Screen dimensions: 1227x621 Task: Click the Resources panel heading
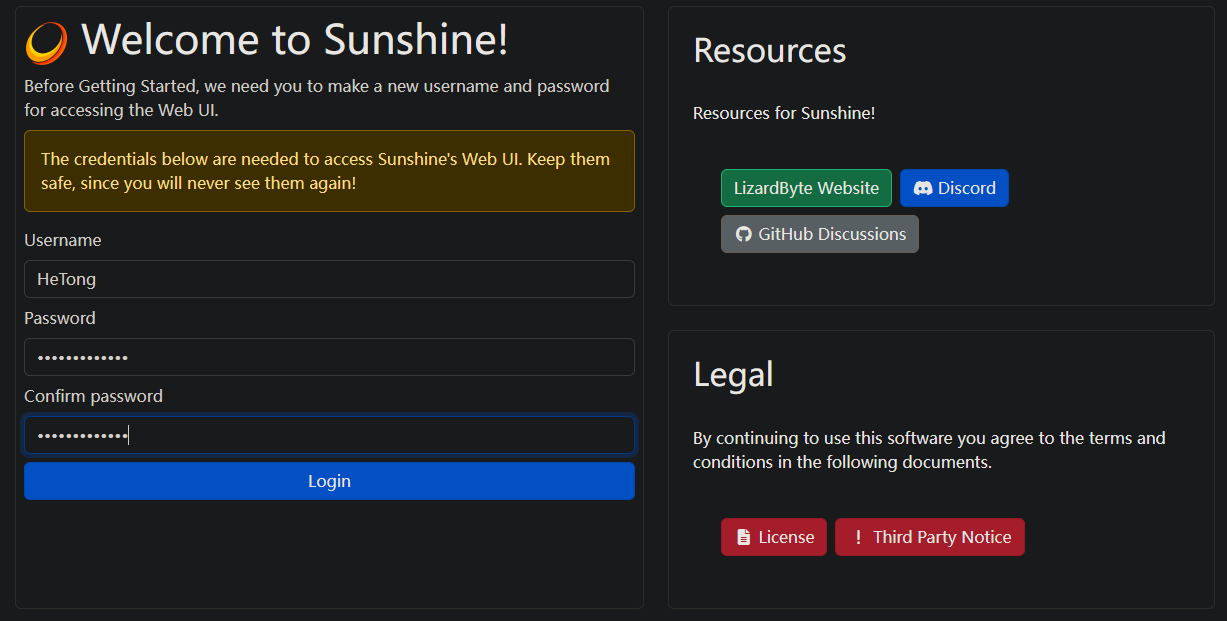click(x=769, y=50)
